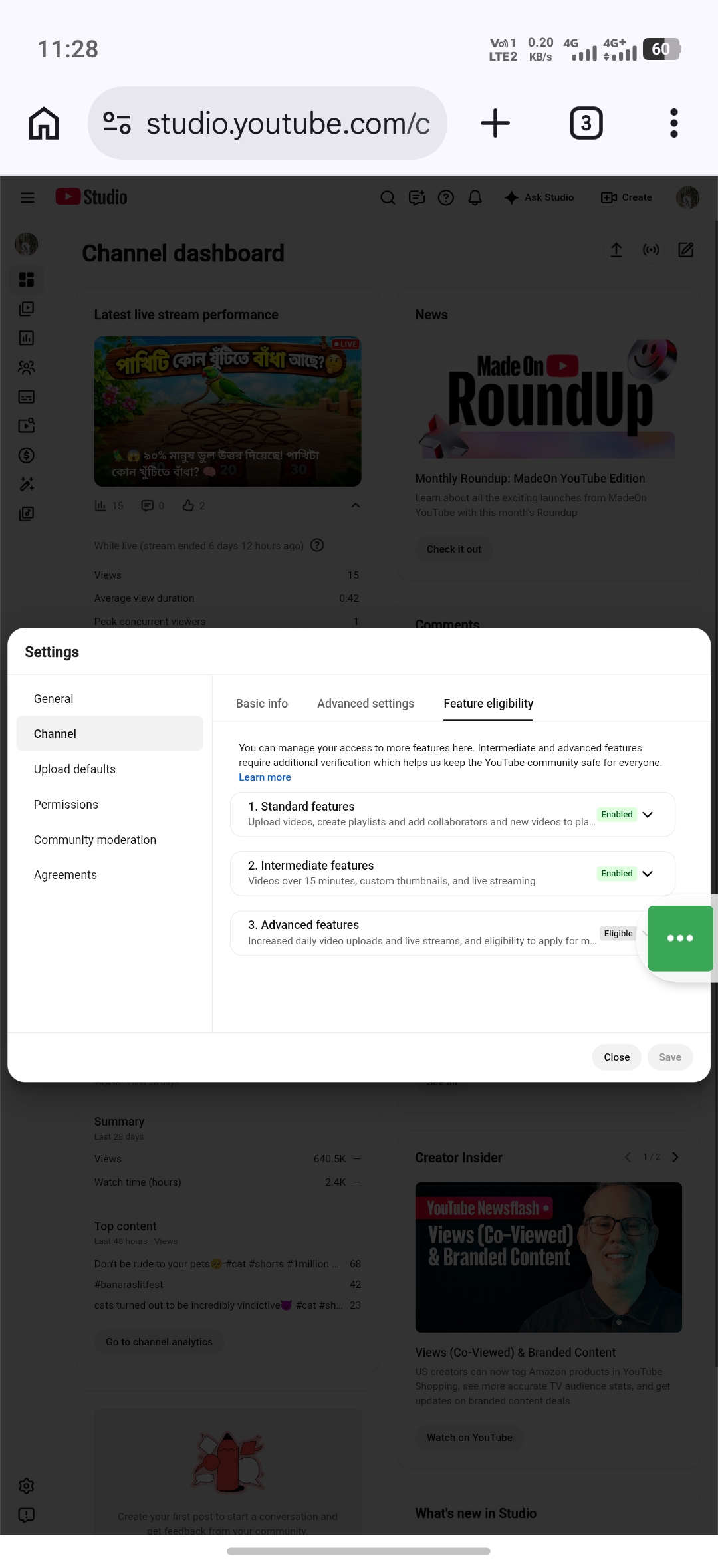
Task: Open Community people icon in the sidebar
Action: (x=27, y=367)
